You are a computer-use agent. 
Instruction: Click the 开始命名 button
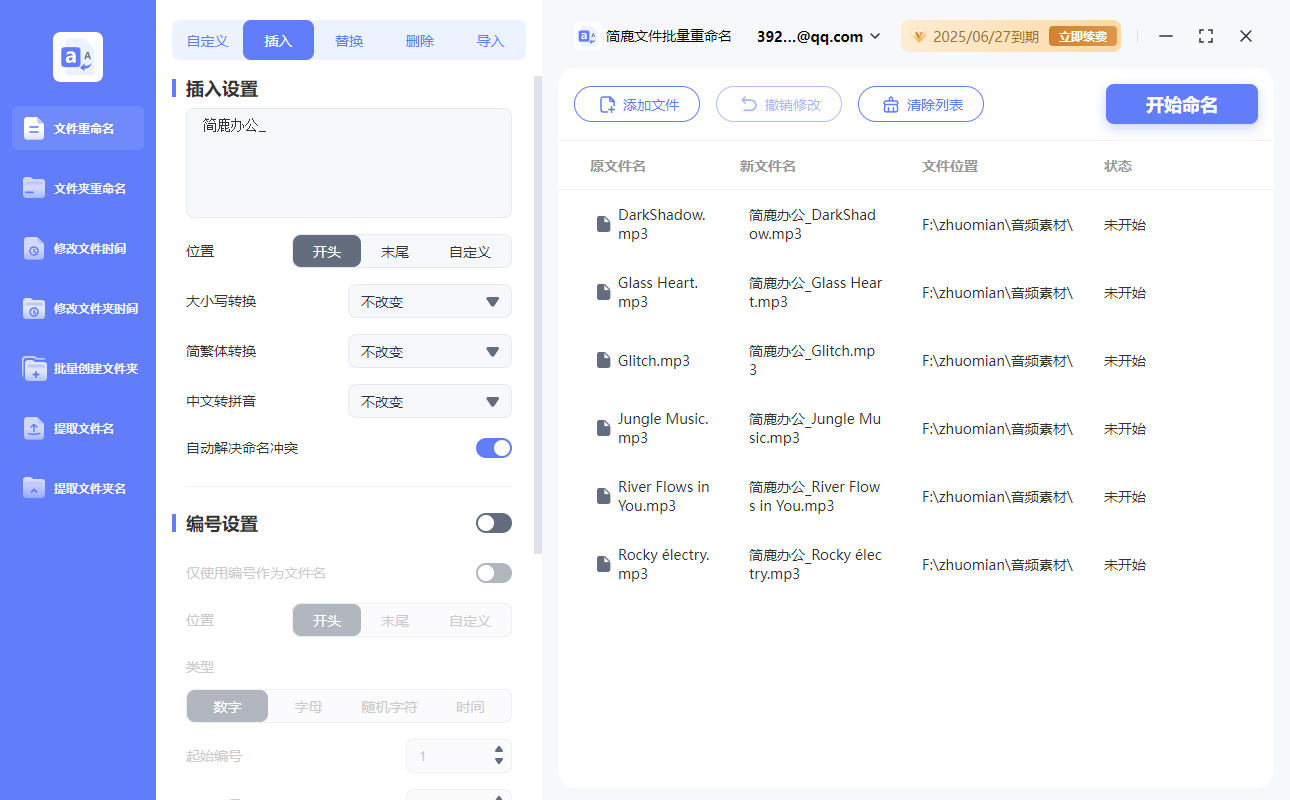click(x=1181, y=104)
